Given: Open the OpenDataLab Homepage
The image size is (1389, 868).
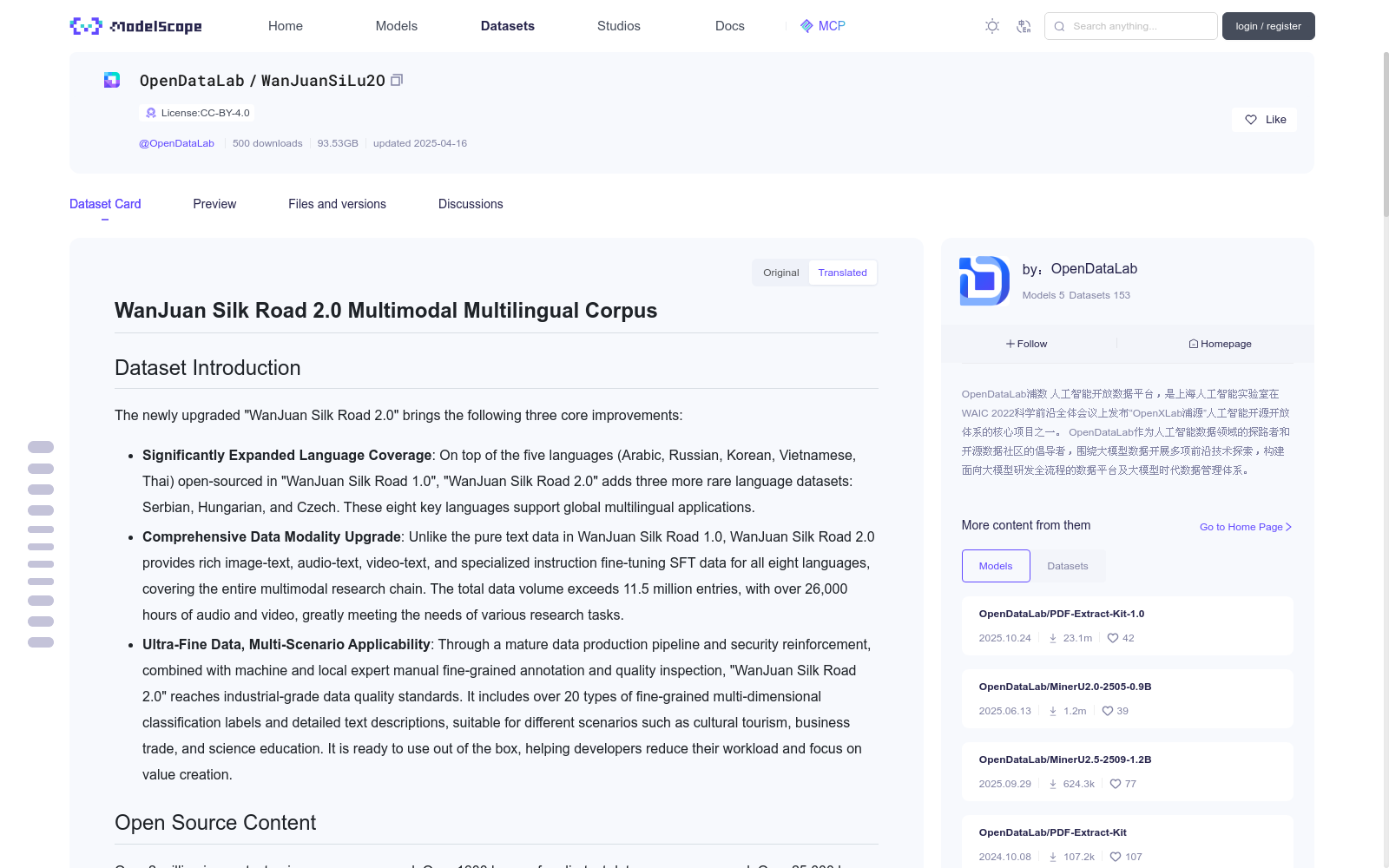Looking at the screenshot, I should (1220, 344).
